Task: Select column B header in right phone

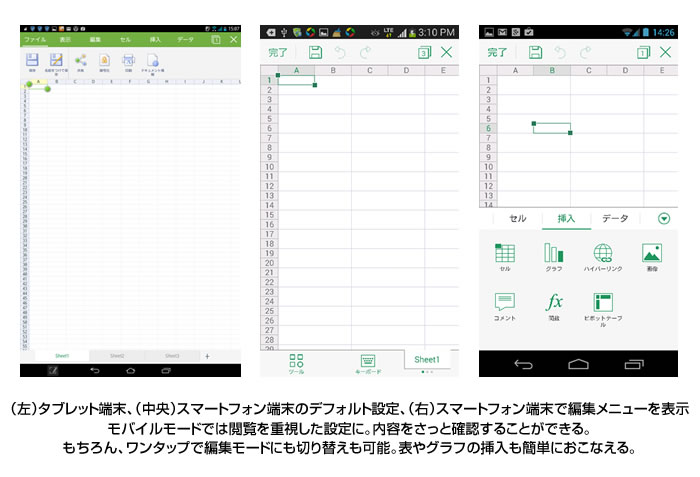Action: [552, 71]
